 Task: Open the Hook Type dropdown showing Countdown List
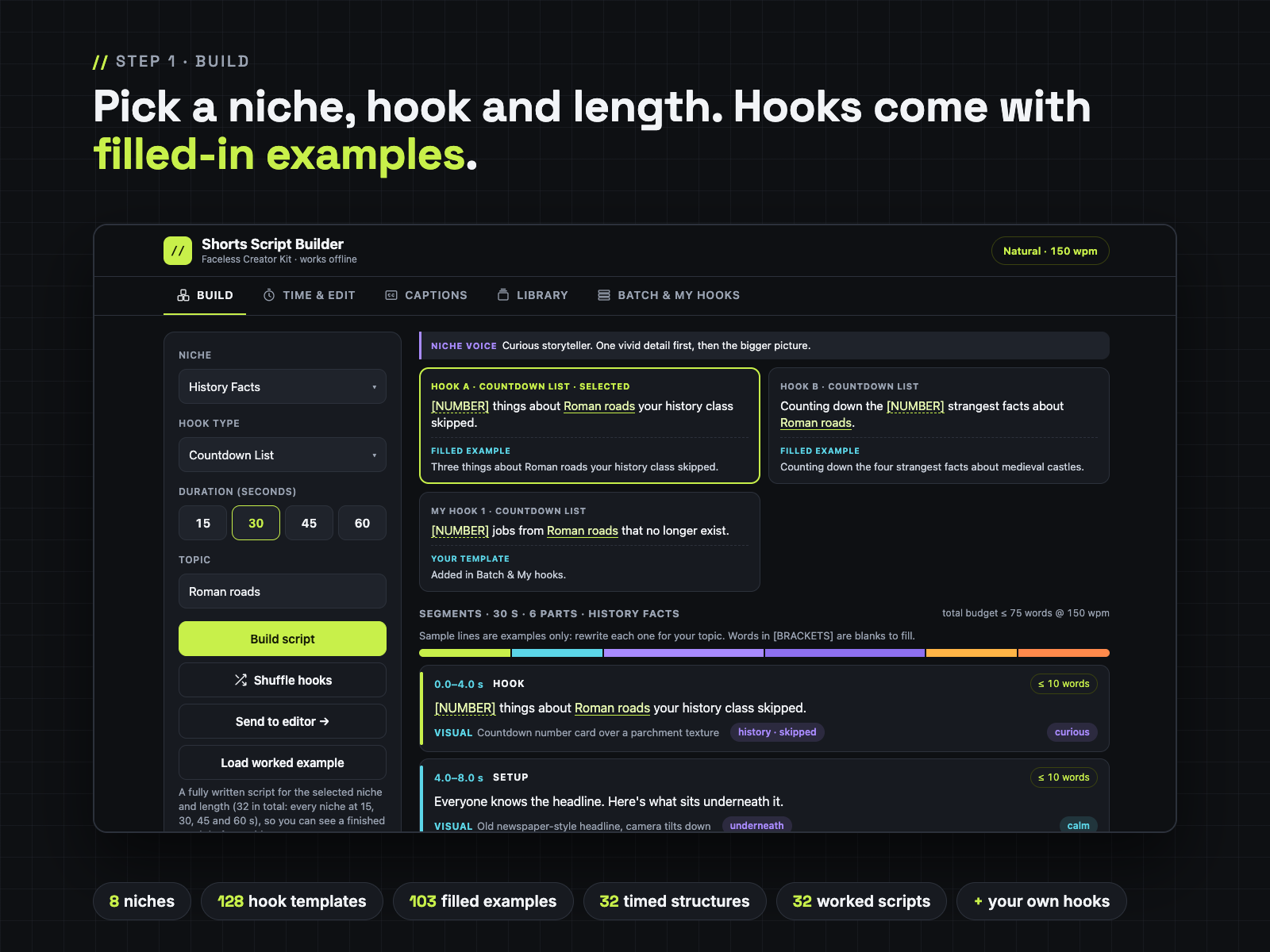(283, 455)
